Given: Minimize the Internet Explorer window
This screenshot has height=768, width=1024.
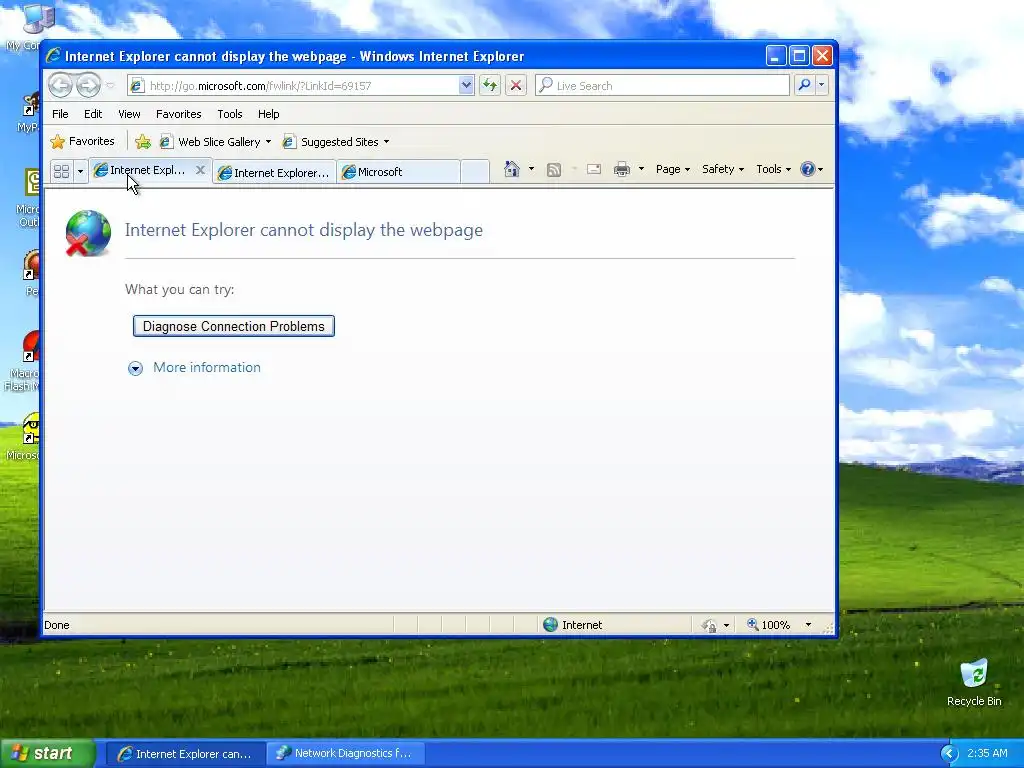Looking at the screenshot, I should tap(775, 56).
